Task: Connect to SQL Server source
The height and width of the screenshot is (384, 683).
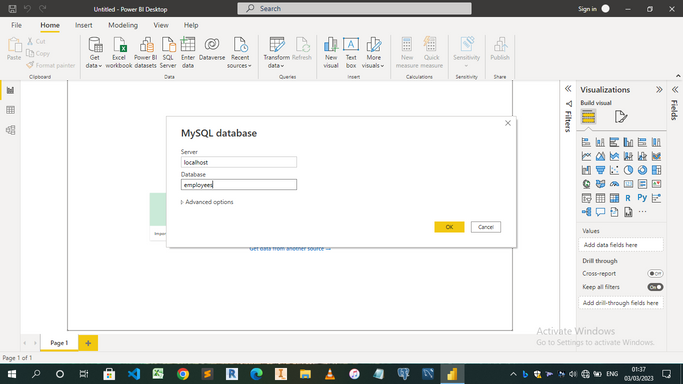Action: point(168,53)
